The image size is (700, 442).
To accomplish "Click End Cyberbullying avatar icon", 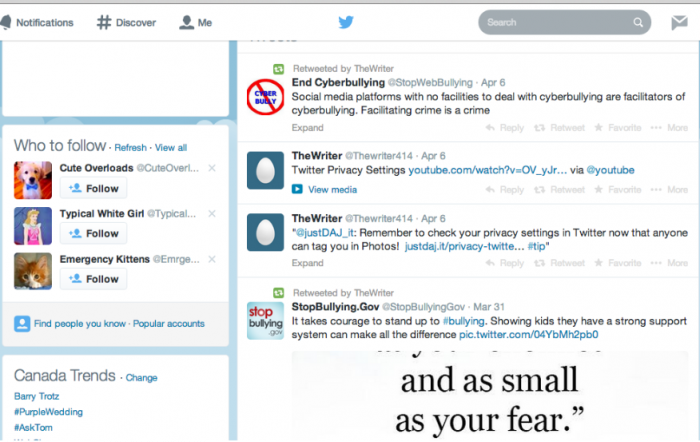I will tap(266, 97).
